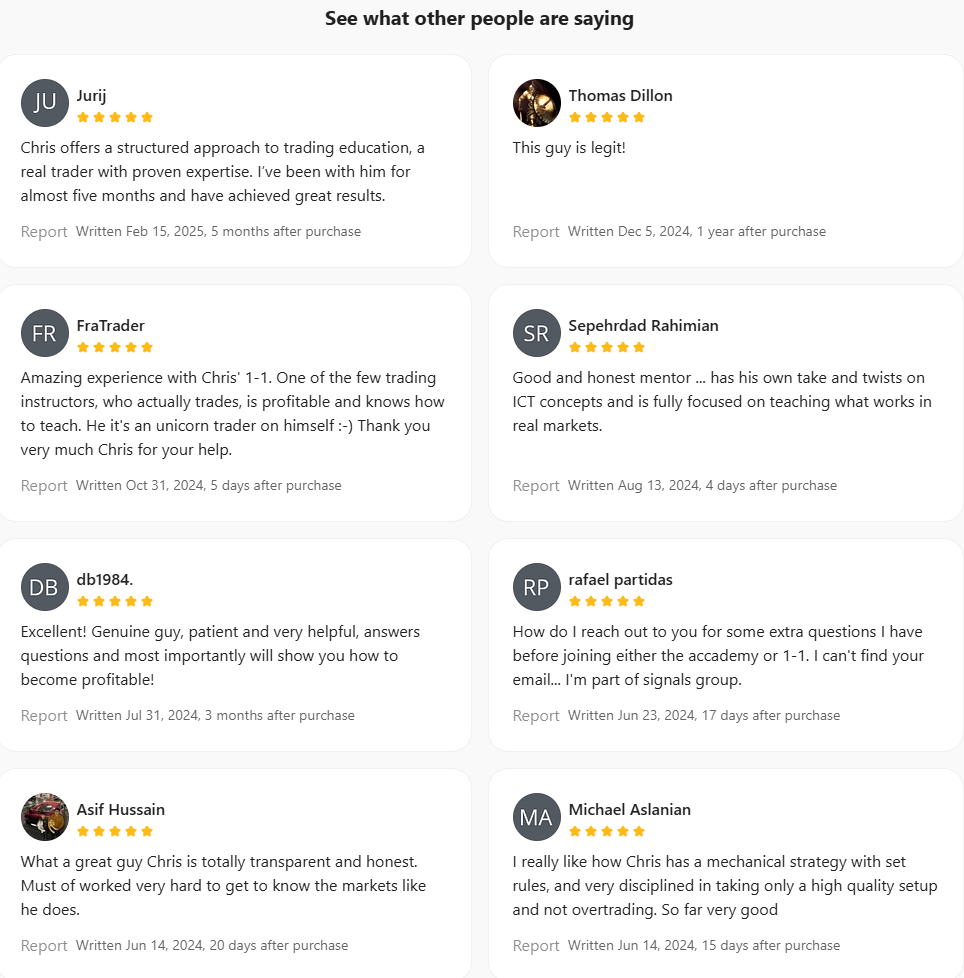Image resolution: width=964 pixels, height=978 pixels.
Task: Report Thomas Dillon's review
Action: (536, 231)
